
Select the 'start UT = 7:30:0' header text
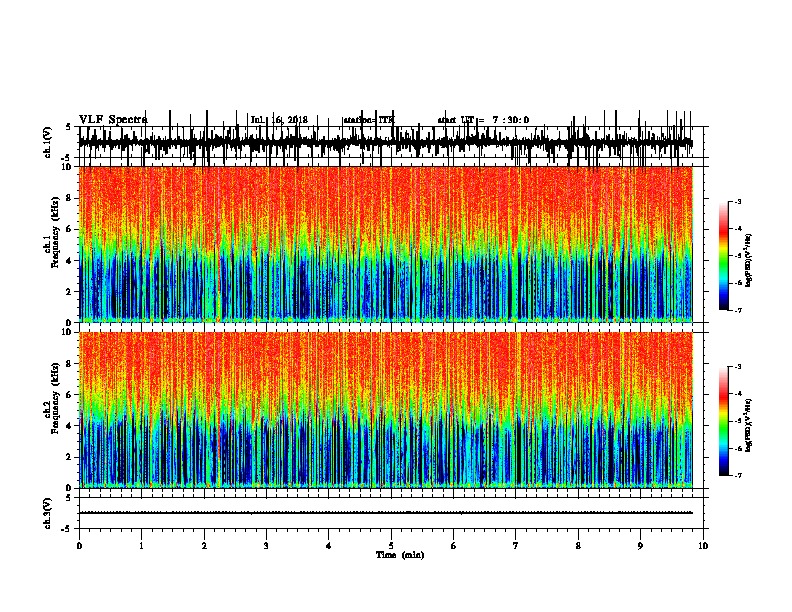(483, 120)
